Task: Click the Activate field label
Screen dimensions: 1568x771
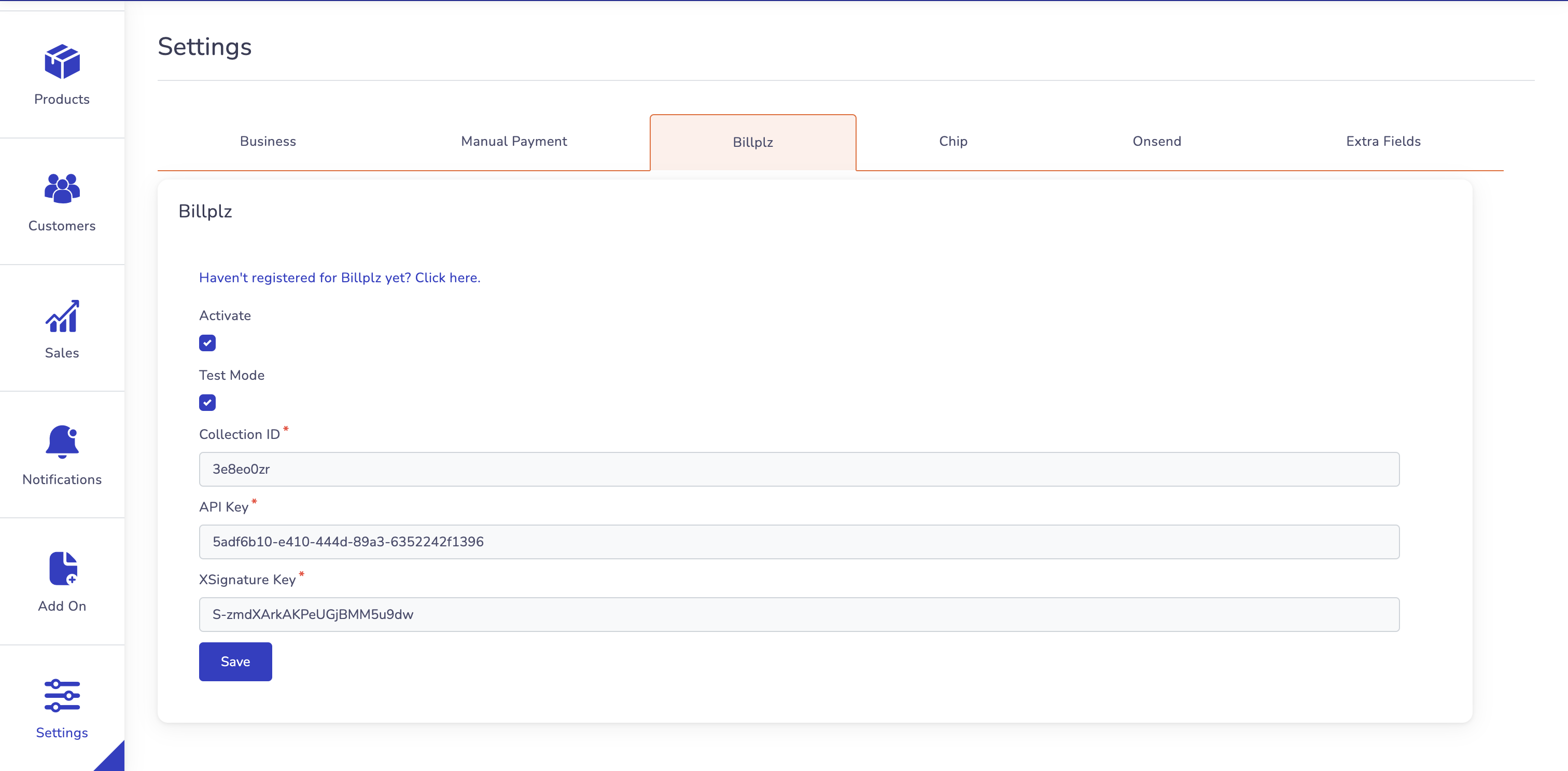Action: click(225, 315)
